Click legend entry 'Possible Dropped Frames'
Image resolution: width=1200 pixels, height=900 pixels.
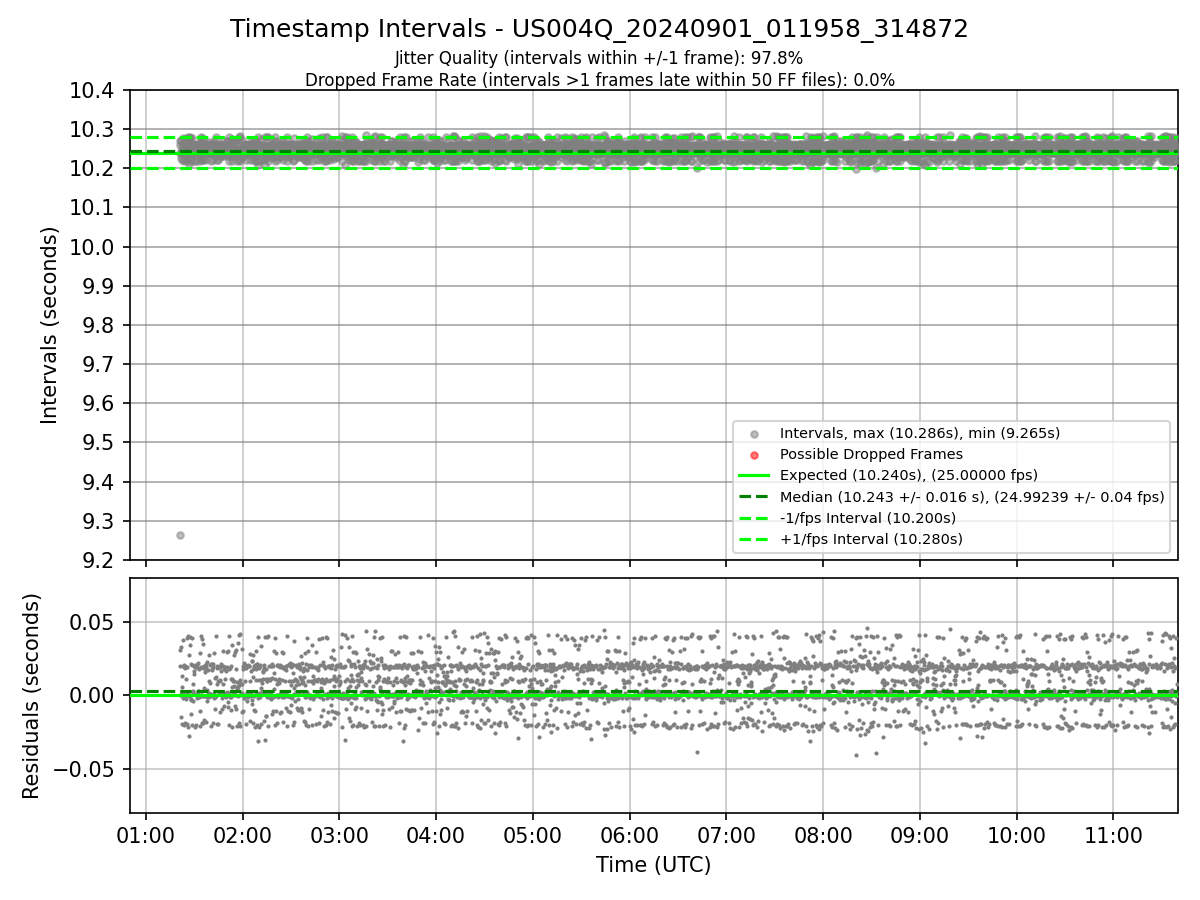point(871,454)
